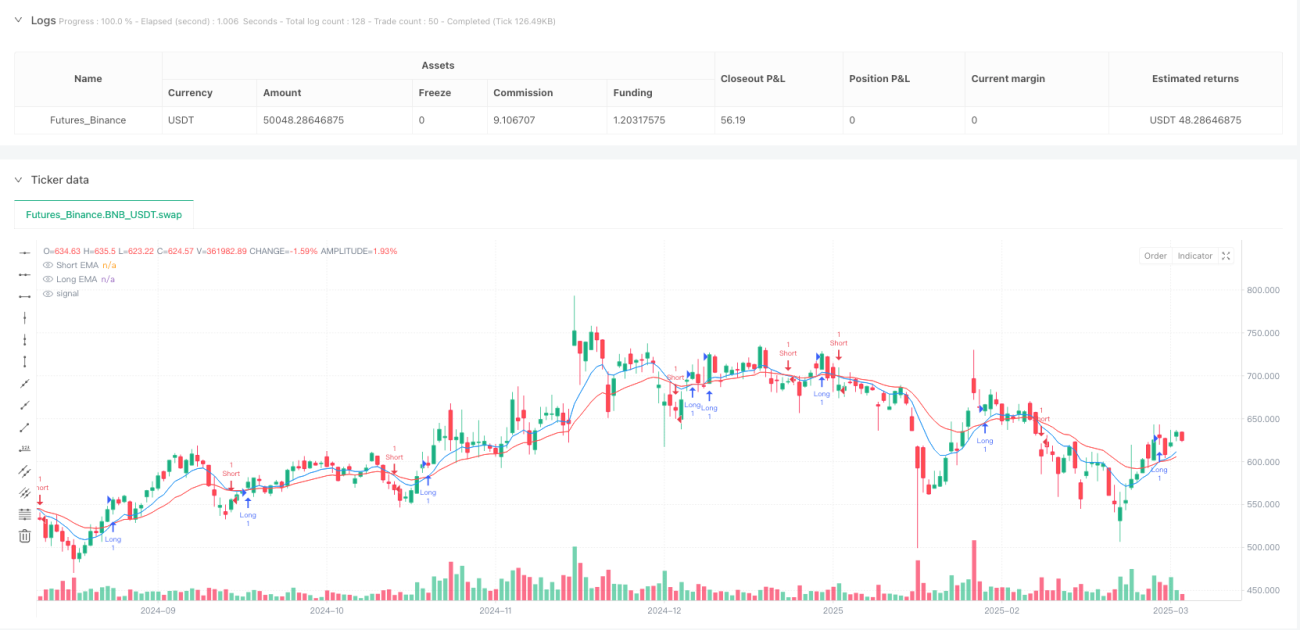The width and height of the screenshot is (1300, 630).
Task: Click the Order button on chart
Action: (x=1155, y=256)
